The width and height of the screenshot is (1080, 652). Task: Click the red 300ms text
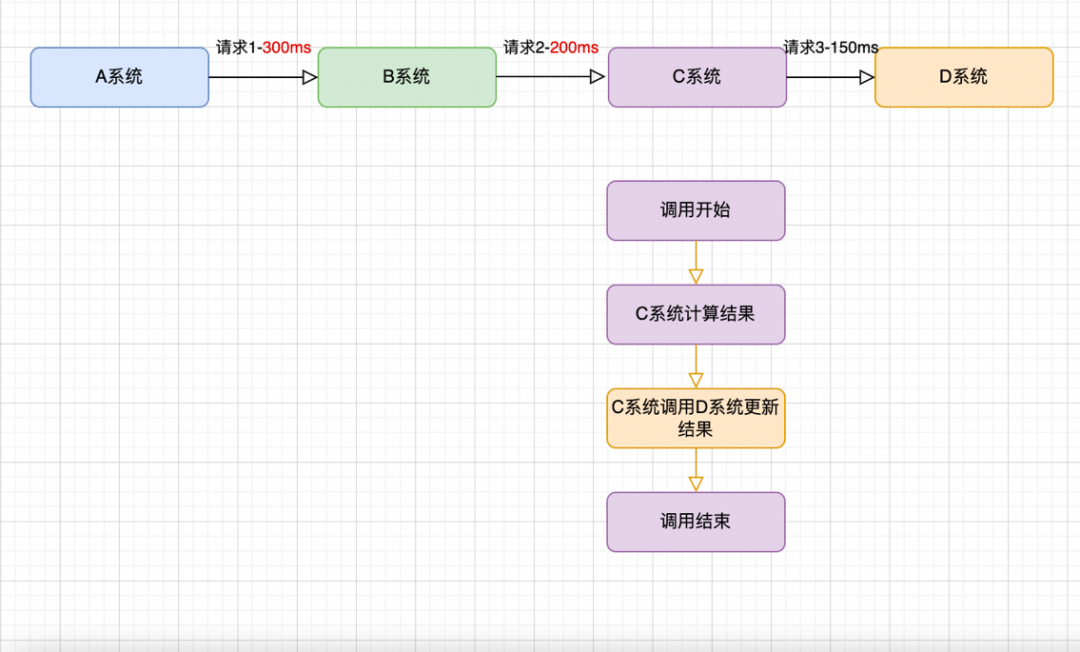(x=287, y=46)
